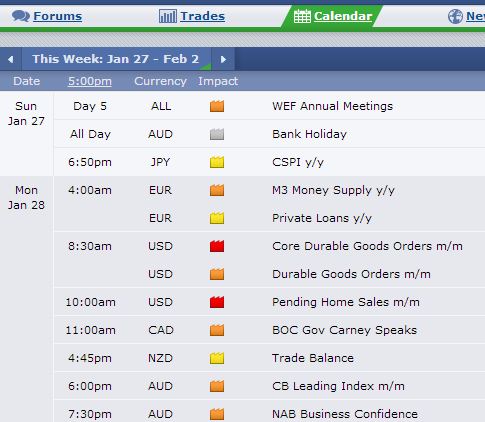Select the CB Leading Index m/m event
This screenshot has width=485, height=422.
pyautogui.click(x=338, y=386)
